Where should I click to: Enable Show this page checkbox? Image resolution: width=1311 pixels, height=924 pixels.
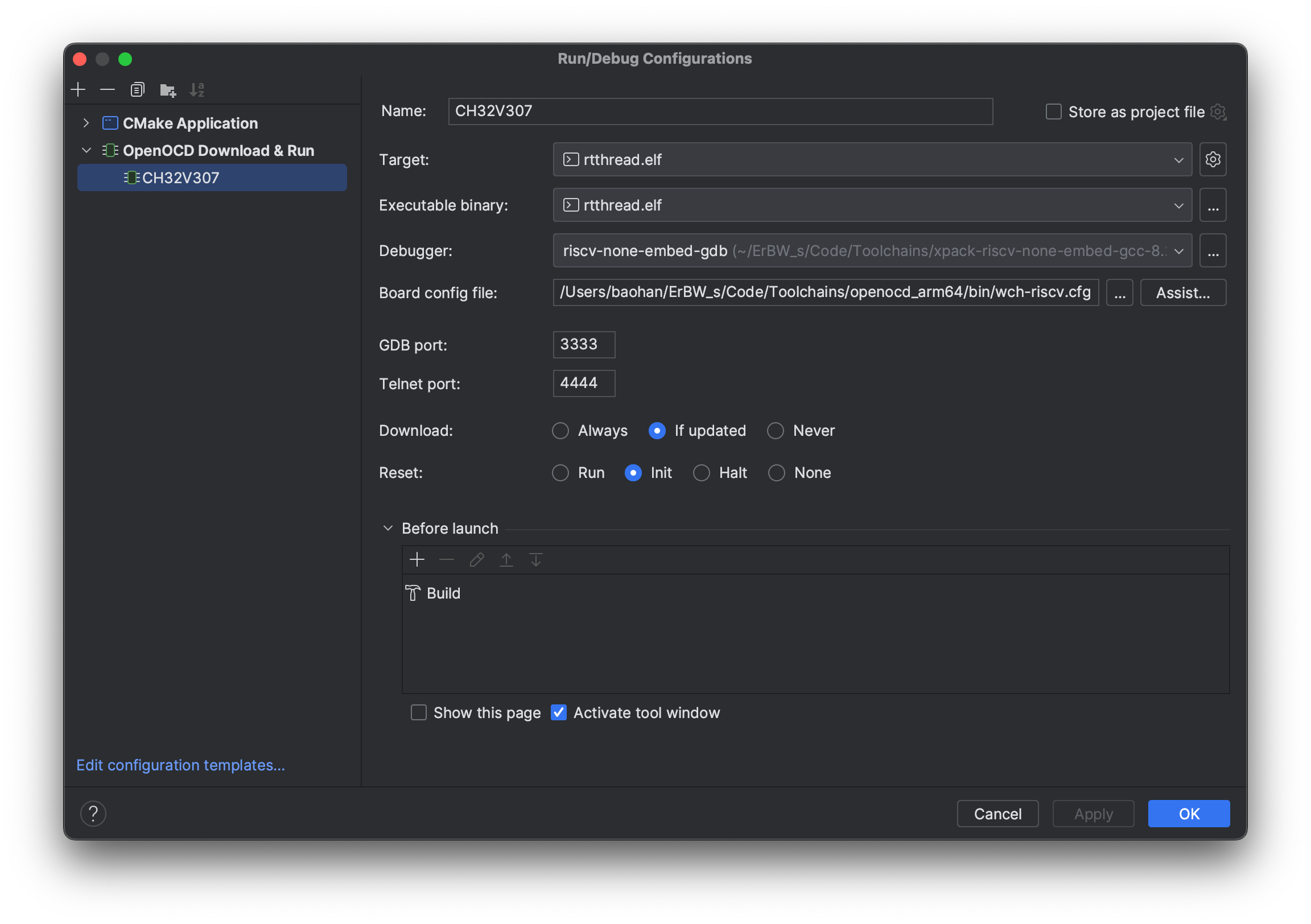click(x=419, y=713)
